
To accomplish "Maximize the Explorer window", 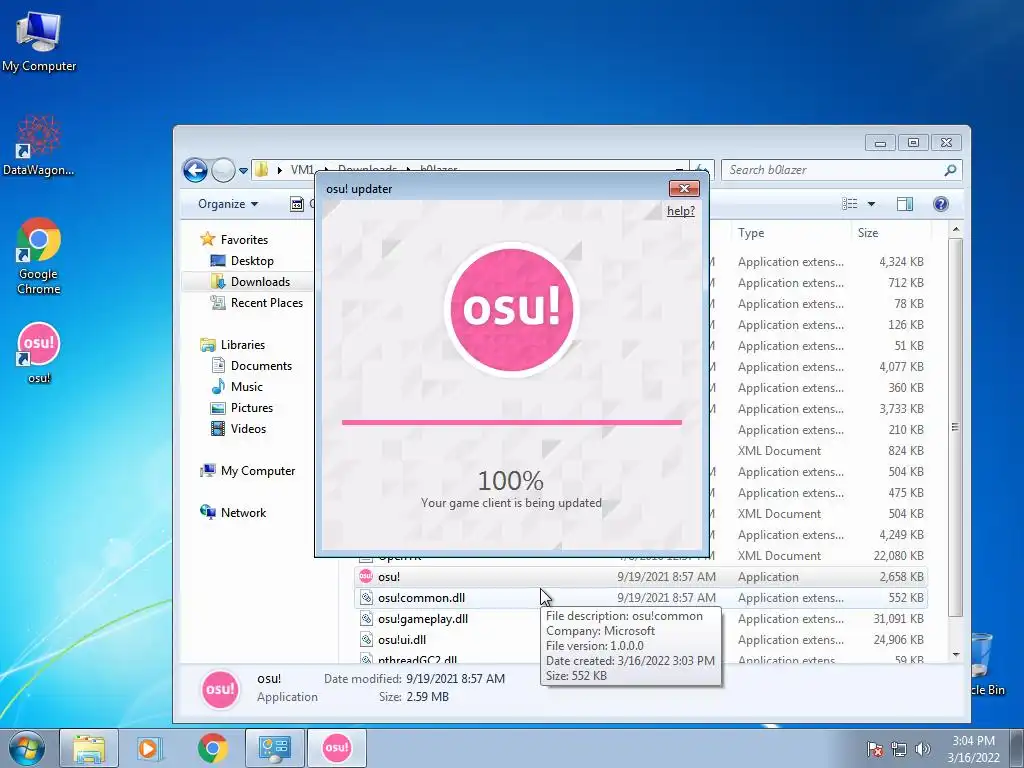I will coord(913,142).
